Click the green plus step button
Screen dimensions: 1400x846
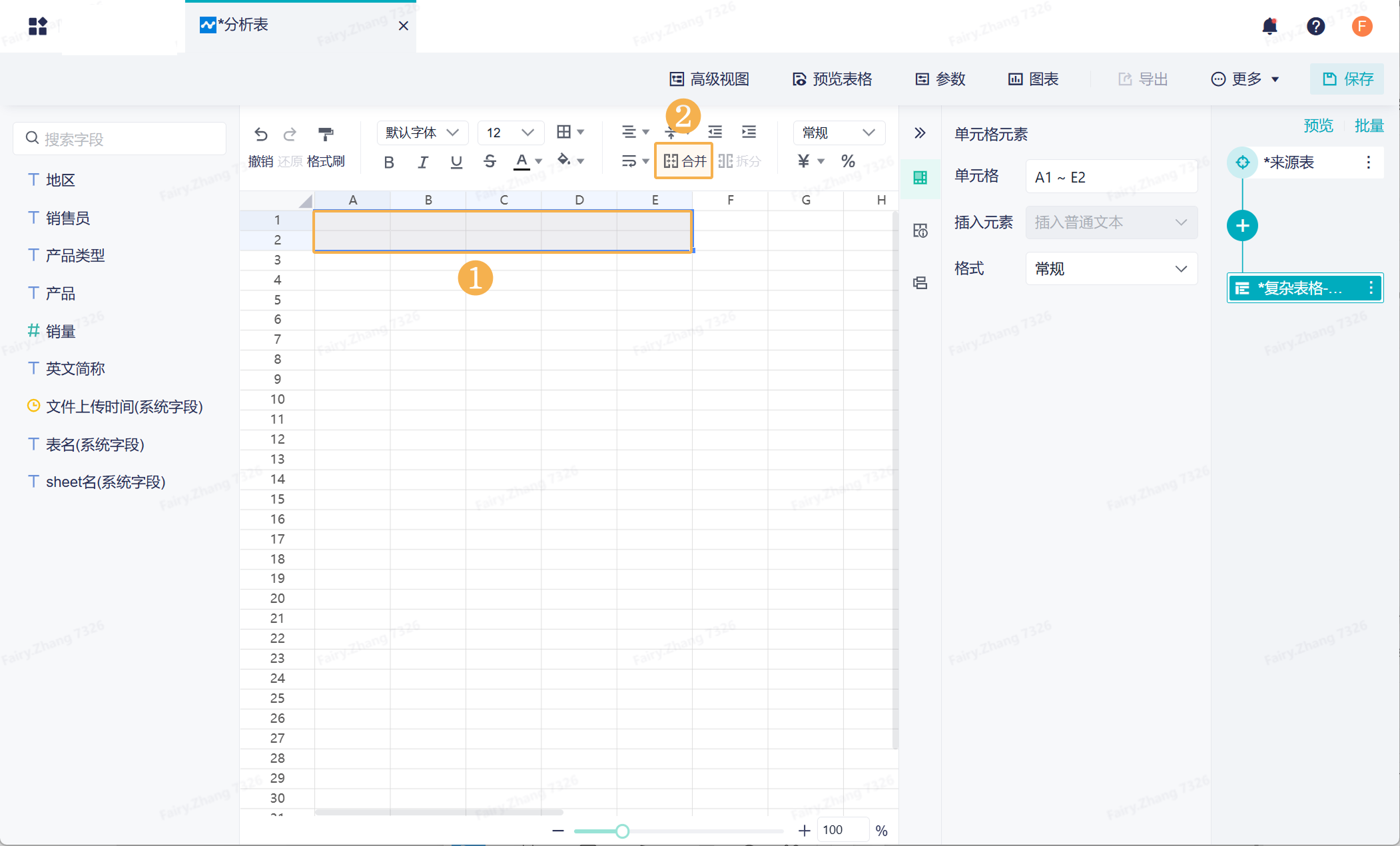click(1242, 226)
